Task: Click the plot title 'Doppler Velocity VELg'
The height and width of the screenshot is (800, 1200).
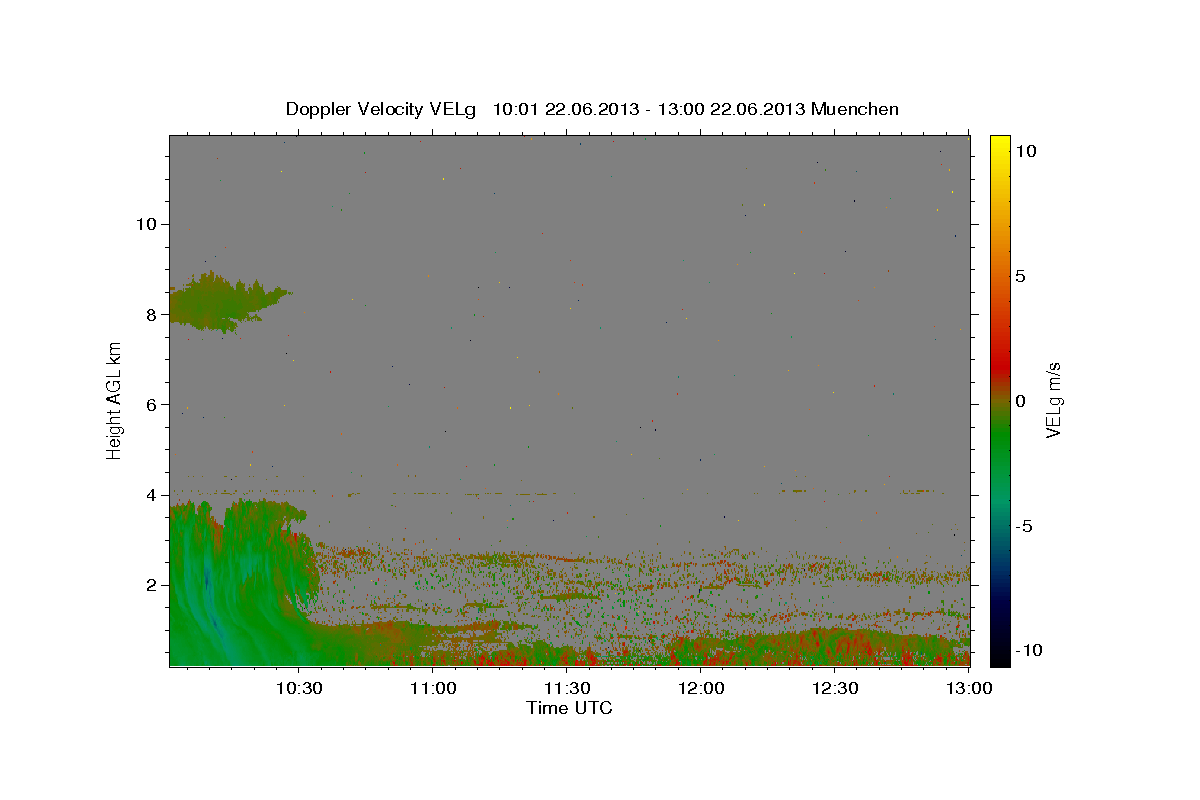Action: pos(383,109)
